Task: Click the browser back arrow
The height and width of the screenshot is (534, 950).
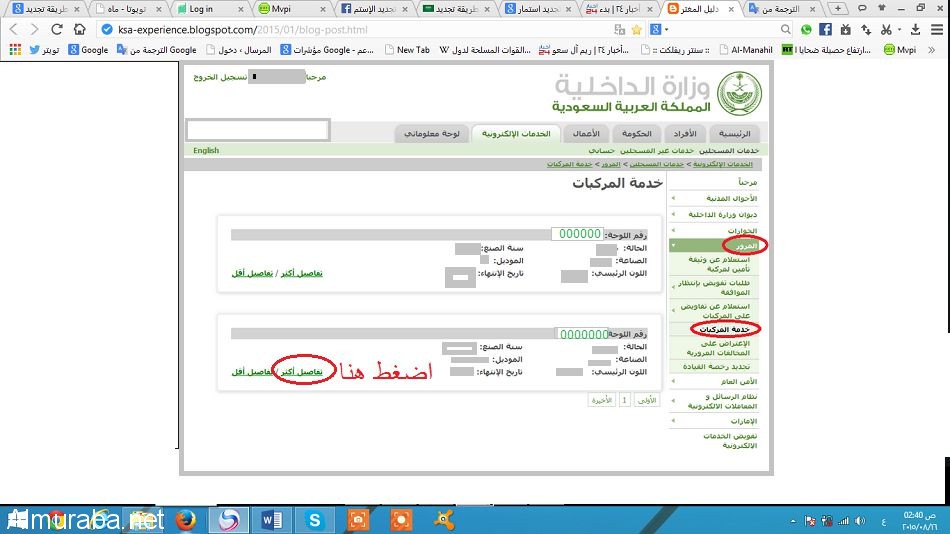Action: (x=13, y=30)
